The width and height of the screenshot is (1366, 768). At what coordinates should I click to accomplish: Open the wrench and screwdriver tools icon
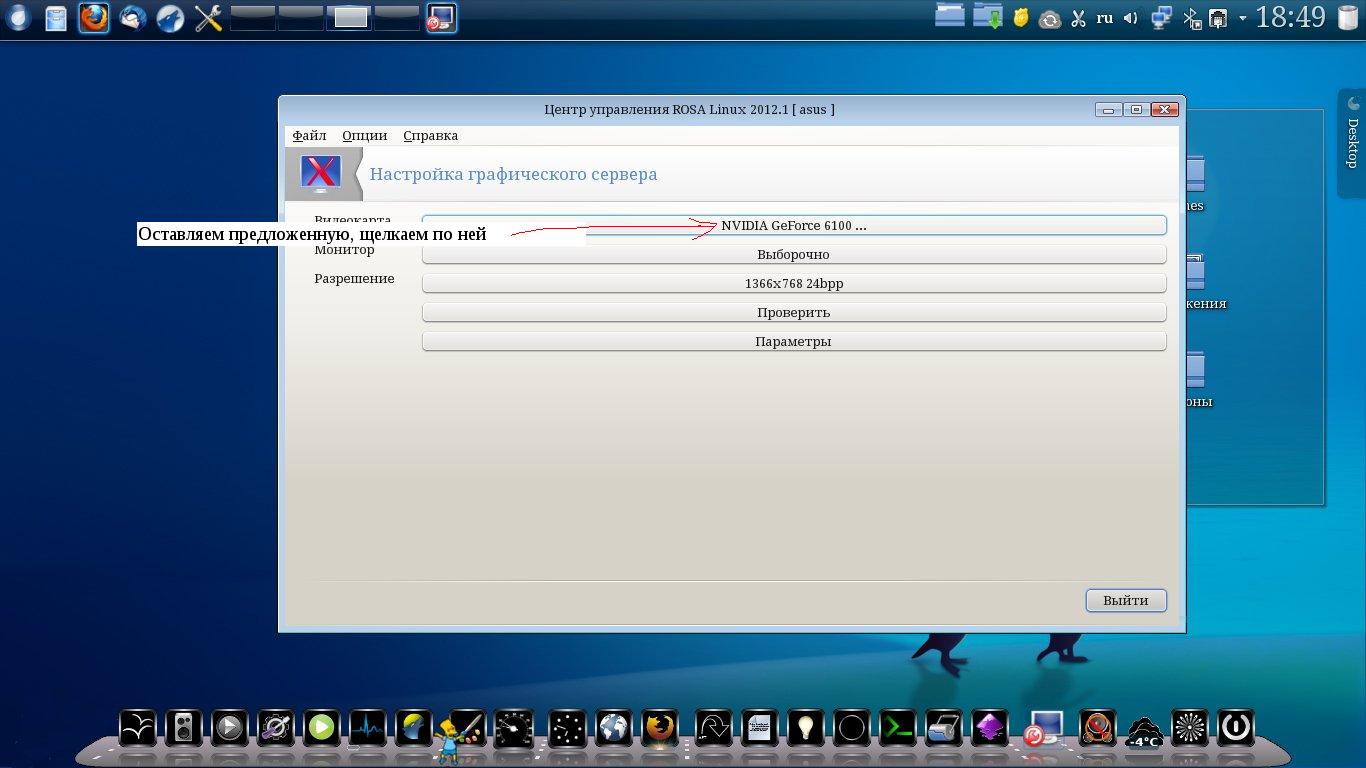click(x=208, y=18)
